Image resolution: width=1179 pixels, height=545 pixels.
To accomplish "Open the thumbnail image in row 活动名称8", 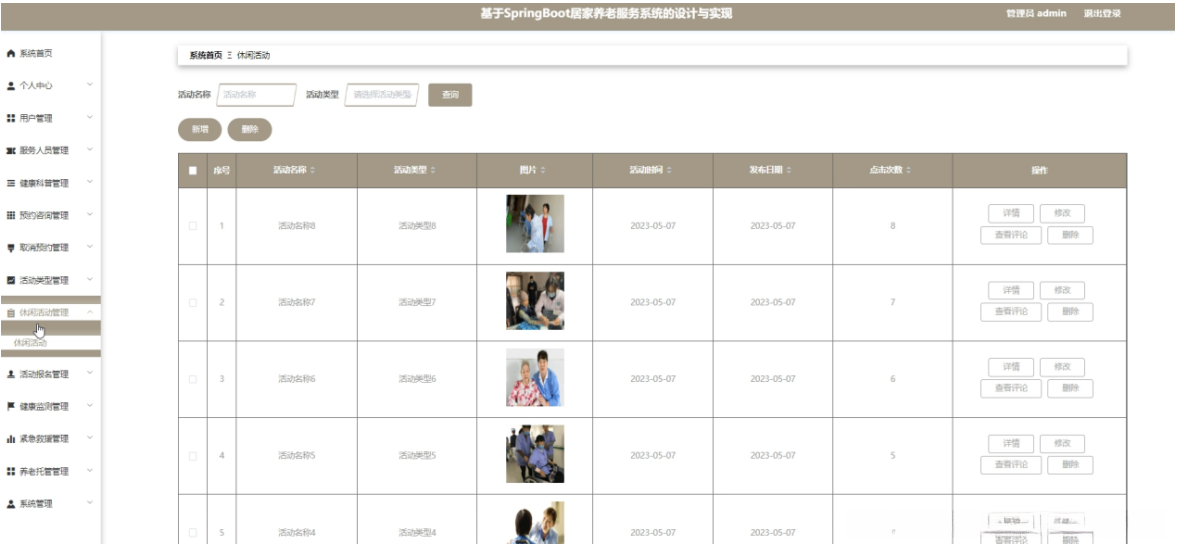I will (535, 223).
